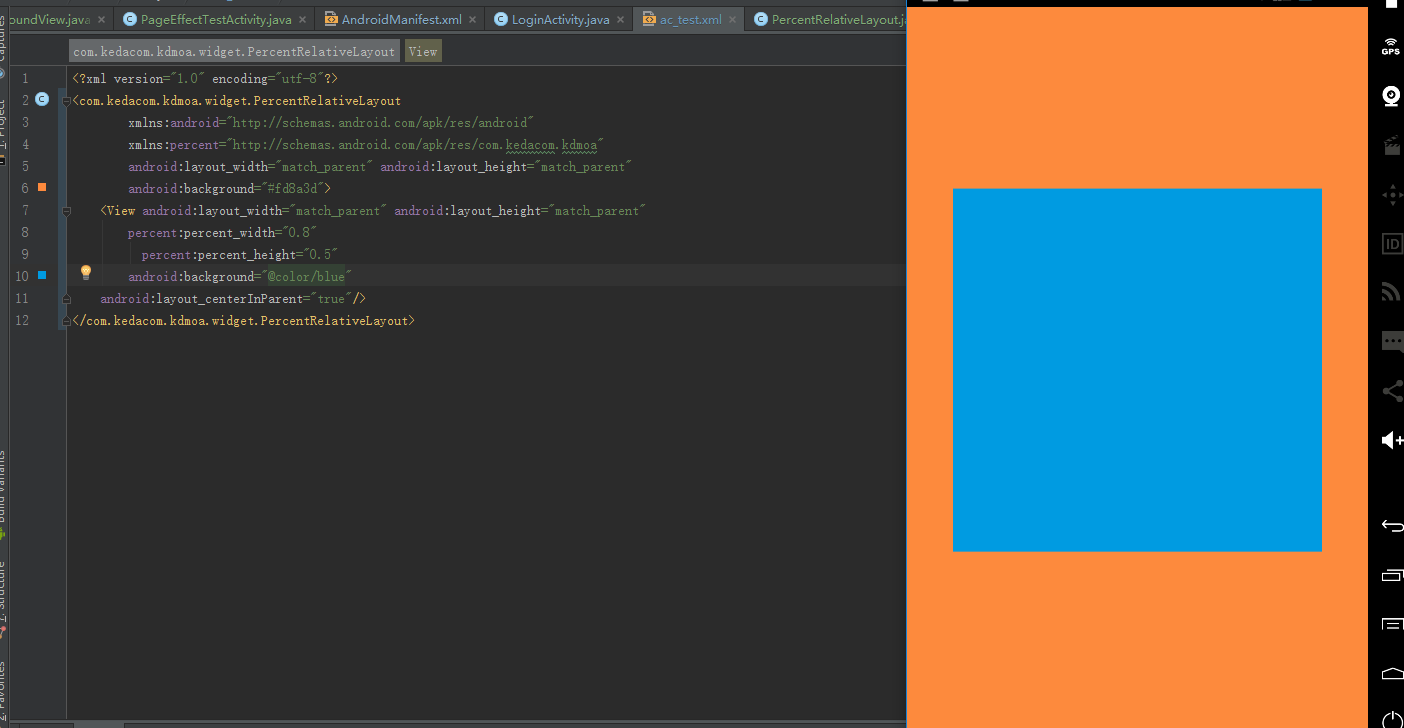Viewport: 1404px width, 728px height.
Task: Open the Project tool window
Action: click(x=3, y=130)
